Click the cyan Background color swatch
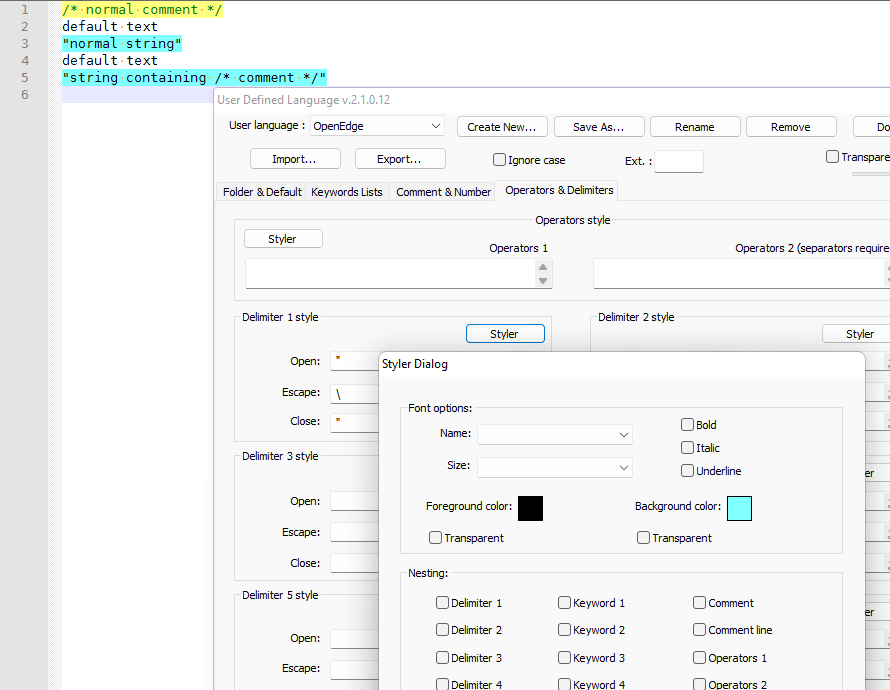 [739, 508]
